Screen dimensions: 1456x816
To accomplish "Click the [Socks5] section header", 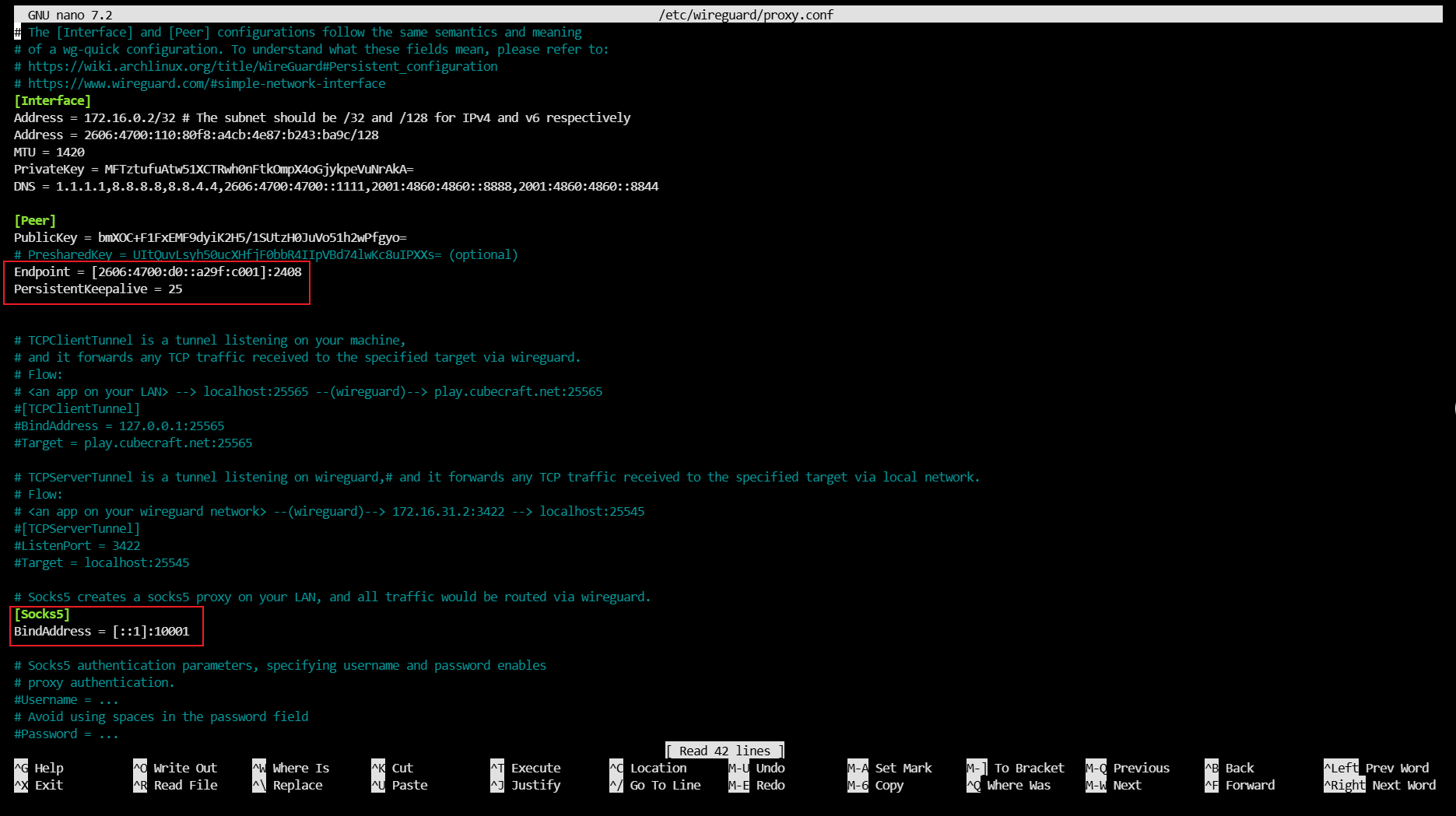I will pyautogui.click(x=42, y=614).
